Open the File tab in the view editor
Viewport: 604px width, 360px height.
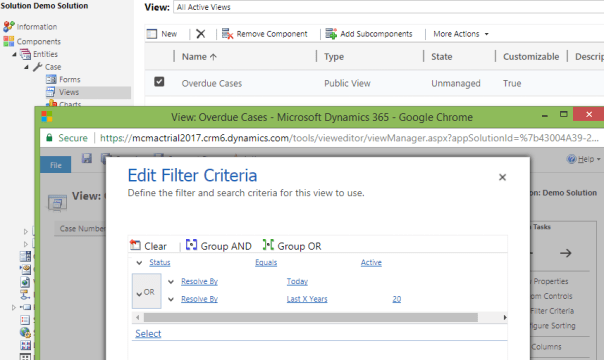[55, 165]
